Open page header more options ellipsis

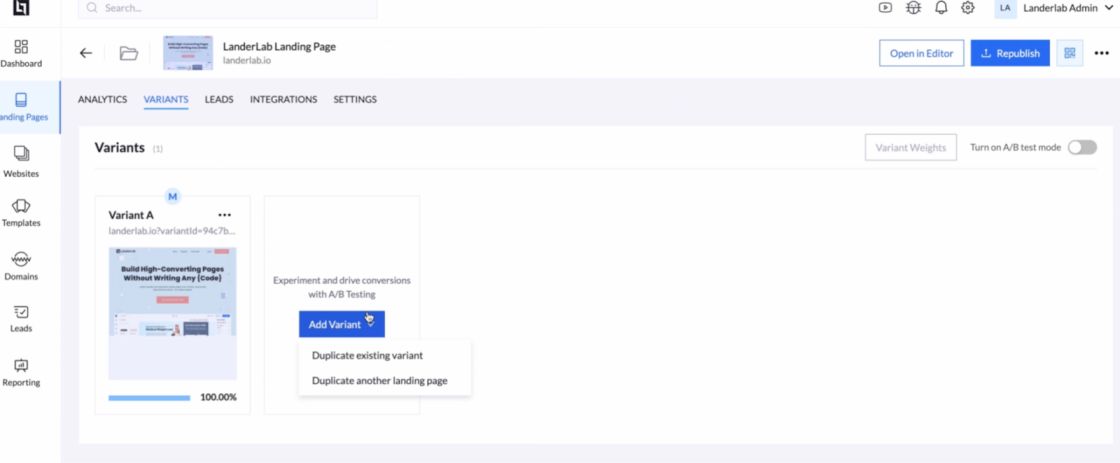click(1101, 54)
